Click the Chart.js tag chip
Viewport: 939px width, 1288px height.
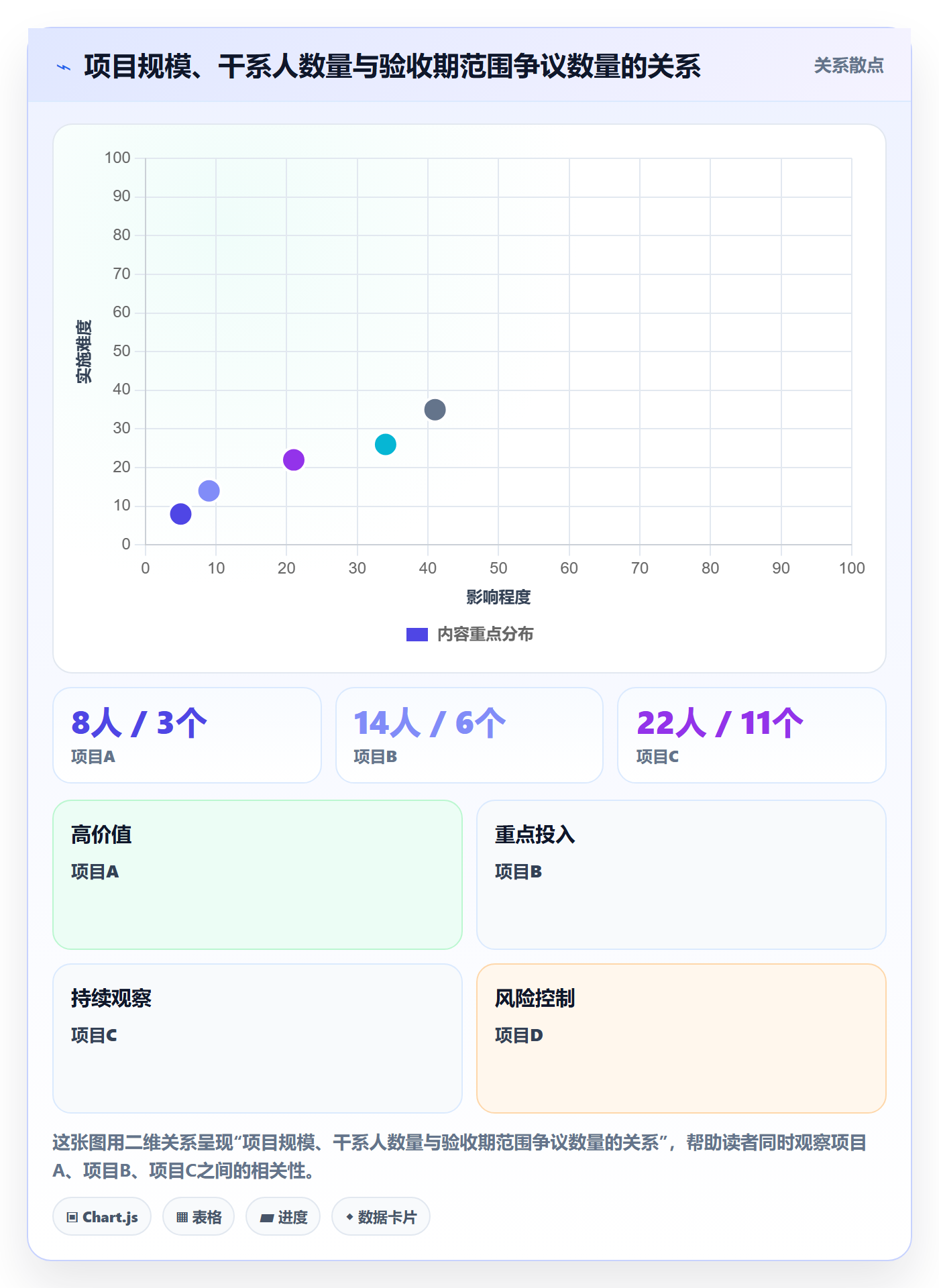pos(102,1217)
